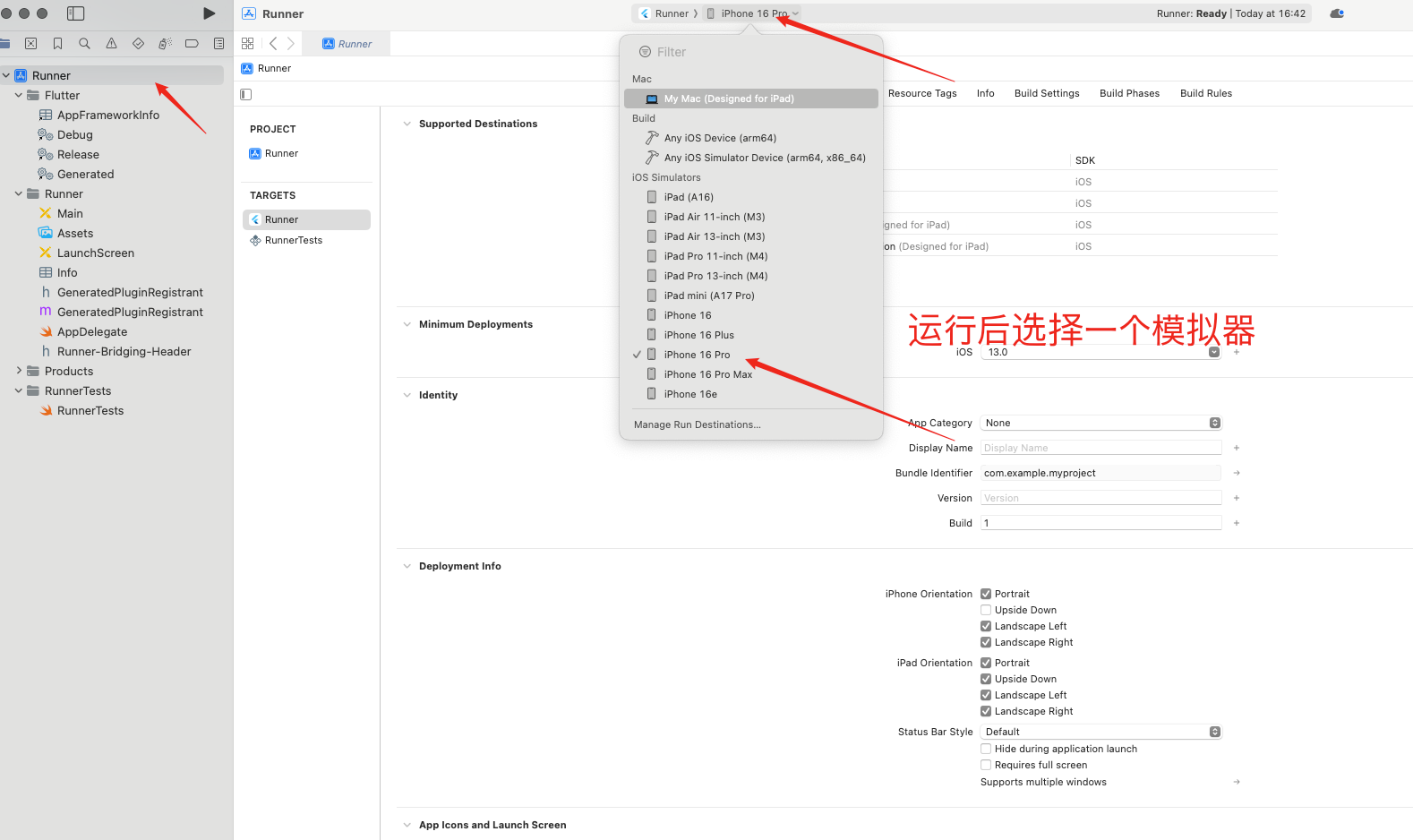The height and width of the screenshot is (840, 1413).
Task: Select iPad mini (A17 Pro) simulator
Action: click(x=750, y=296)
